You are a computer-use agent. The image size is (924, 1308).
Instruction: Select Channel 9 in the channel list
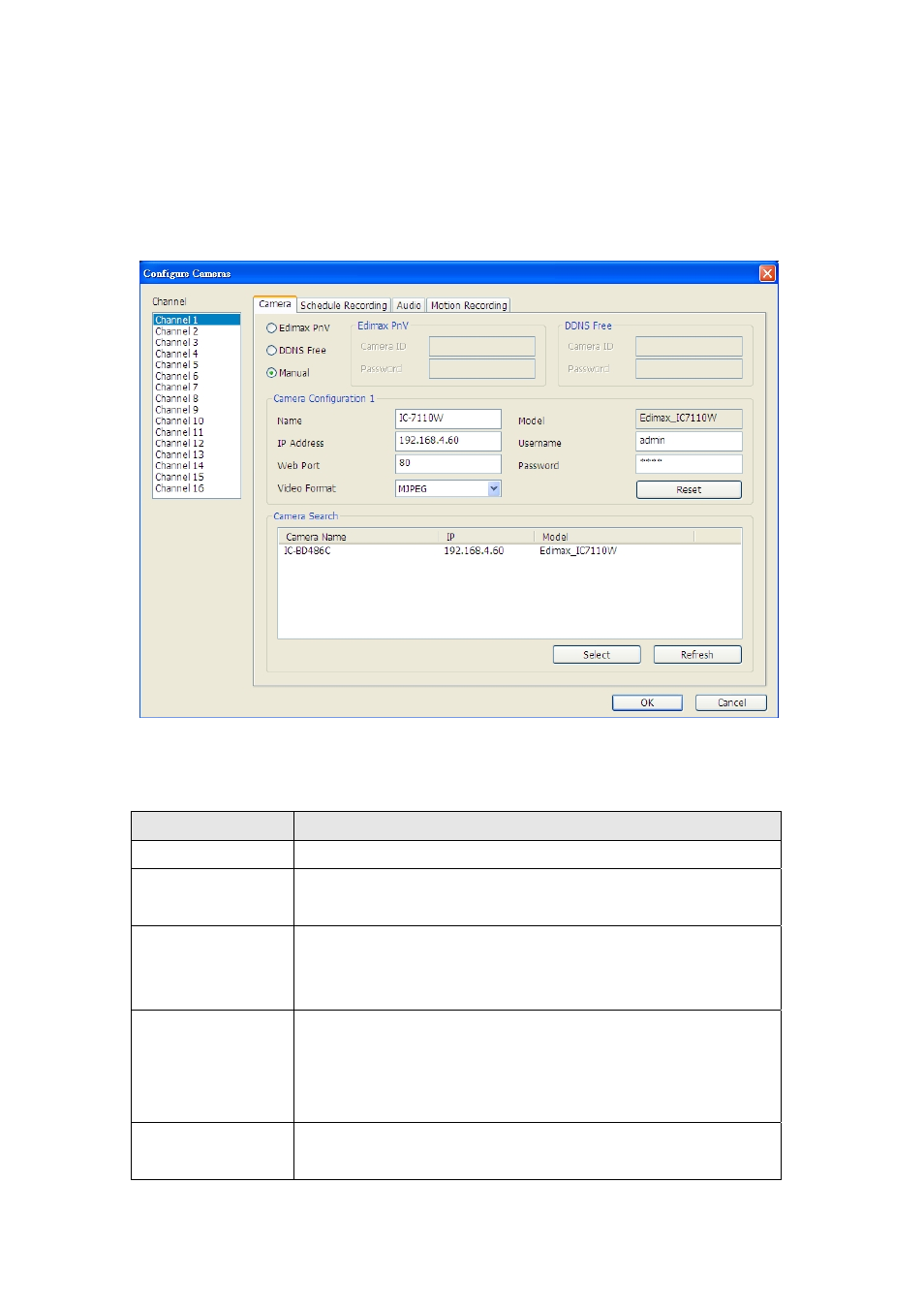click(x=197, y=410)
